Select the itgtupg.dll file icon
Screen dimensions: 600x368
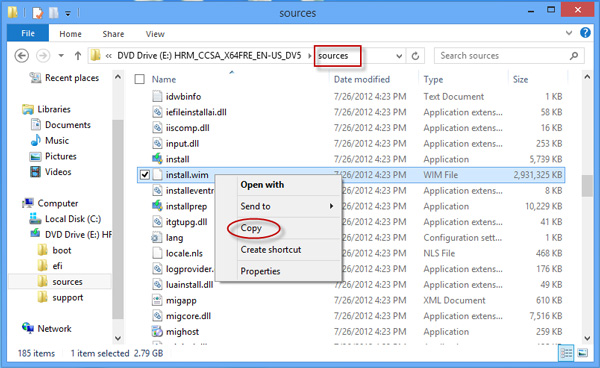point(157,222)
